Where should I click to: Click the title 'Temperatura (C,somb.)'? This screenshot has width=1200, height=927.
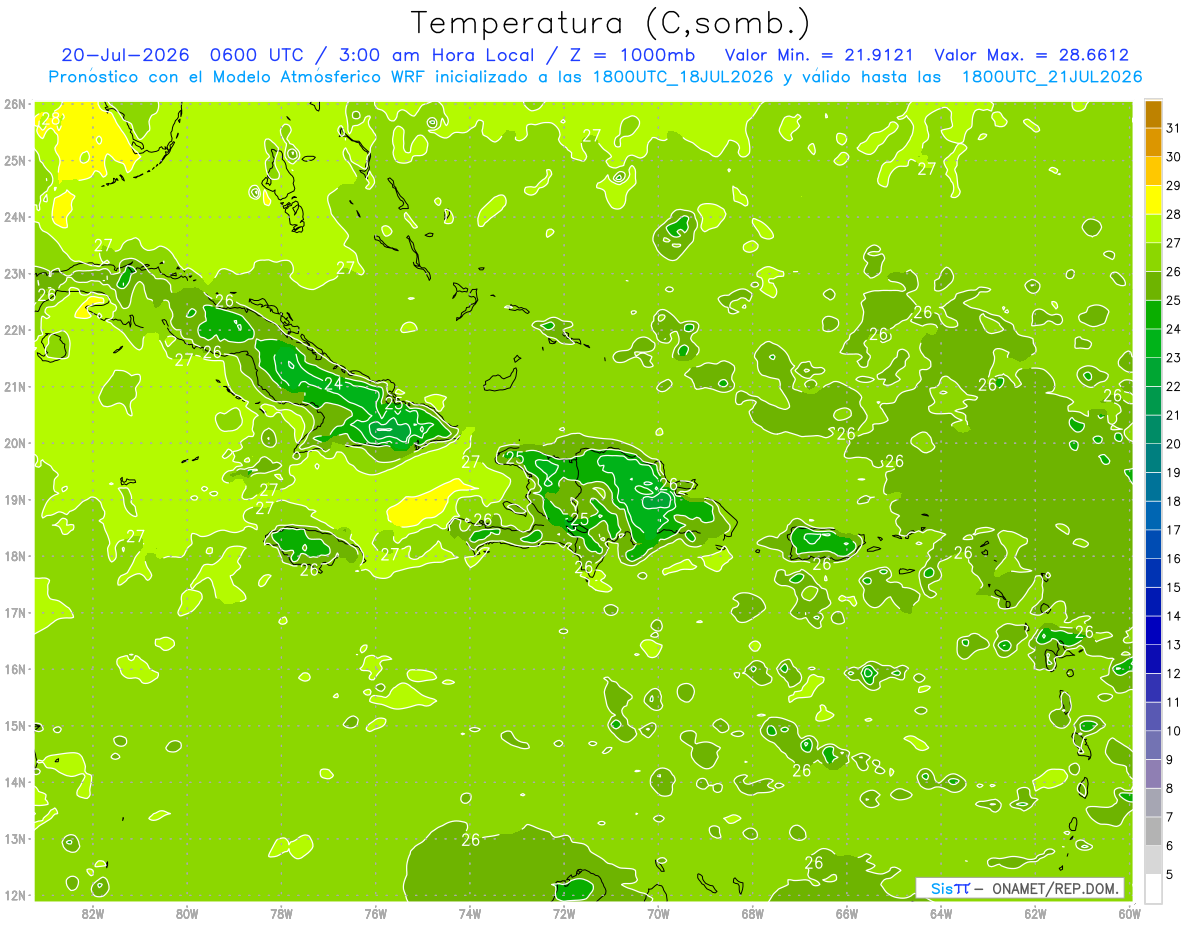pyautogui.click(x=610, y=24)
